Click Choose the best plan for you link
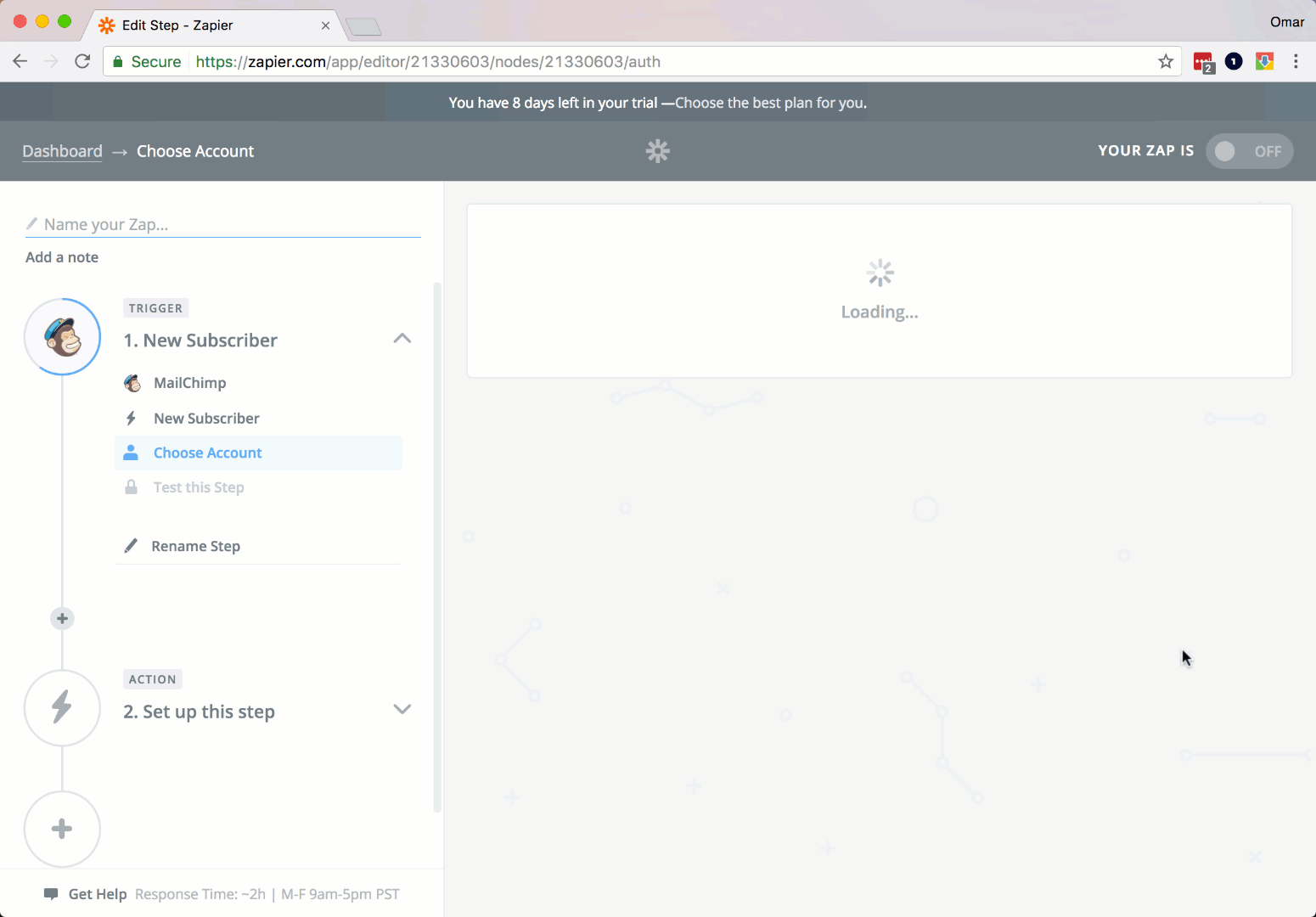This screenshot has width=1316, height=917. coord(771,103)
